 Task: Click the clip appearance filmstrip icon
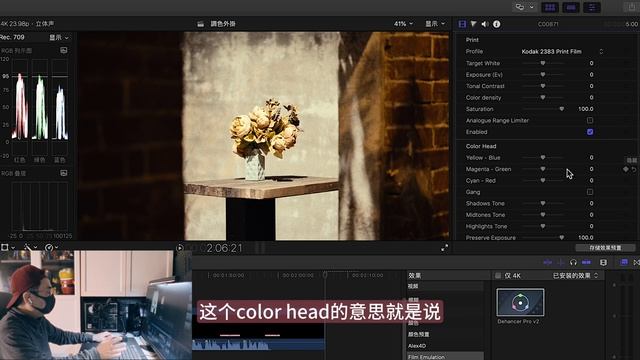click(603, 262)
